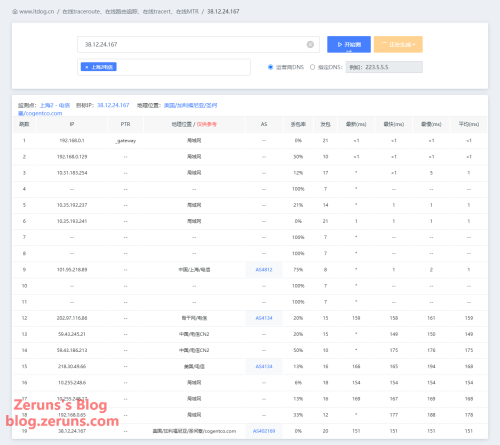Open the node selection multi-select box
Viewport: 500px width, 445px height.
pos(164,67)
